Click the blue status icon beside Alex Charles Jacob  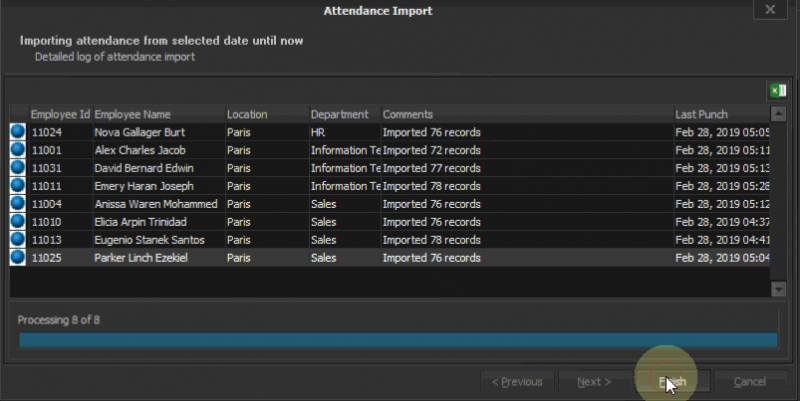(x=18, y=150)
